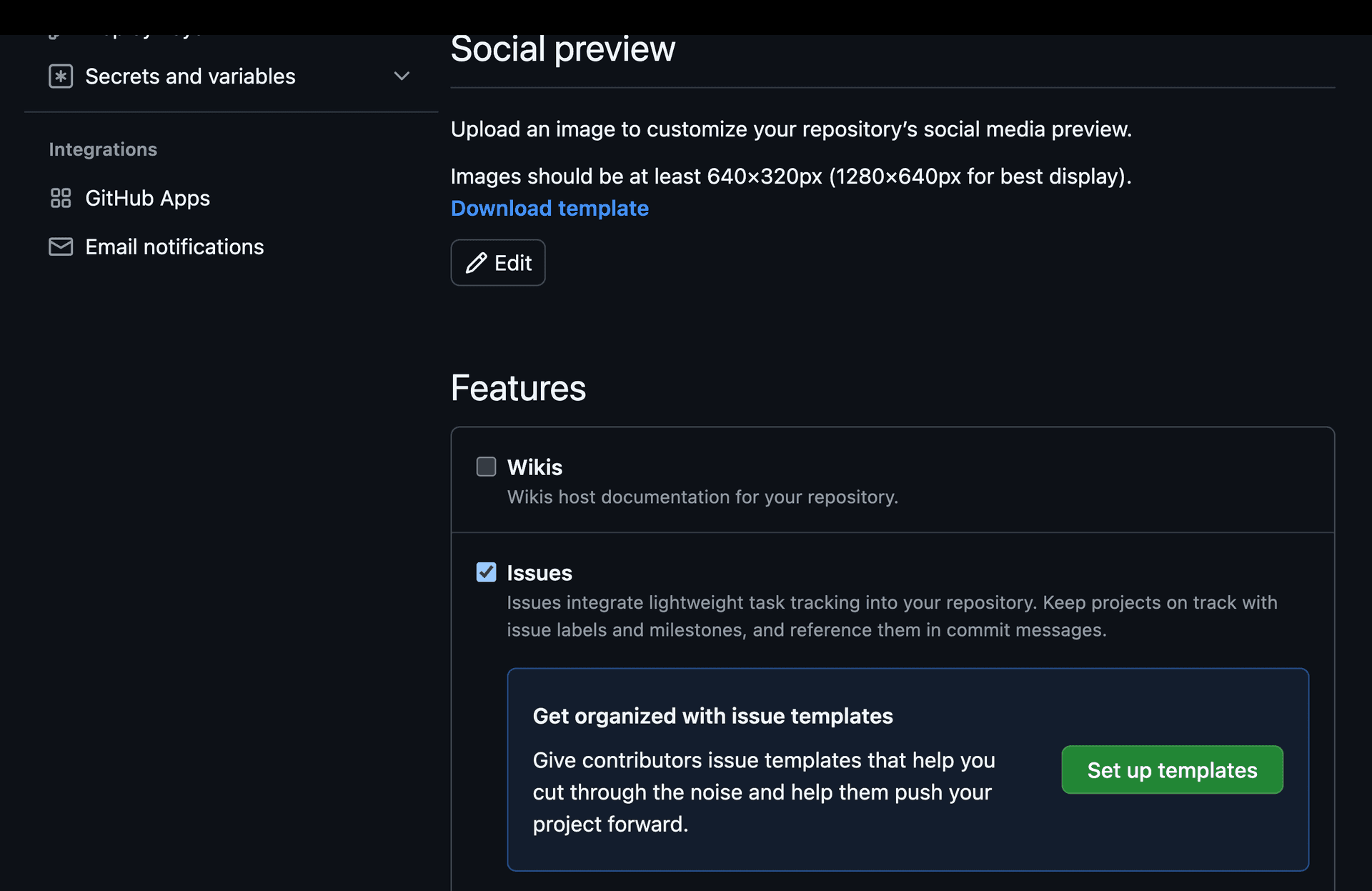The image size is (1372, 891).
Task: Select the Integrations section header
Action: tap(103, 149)
